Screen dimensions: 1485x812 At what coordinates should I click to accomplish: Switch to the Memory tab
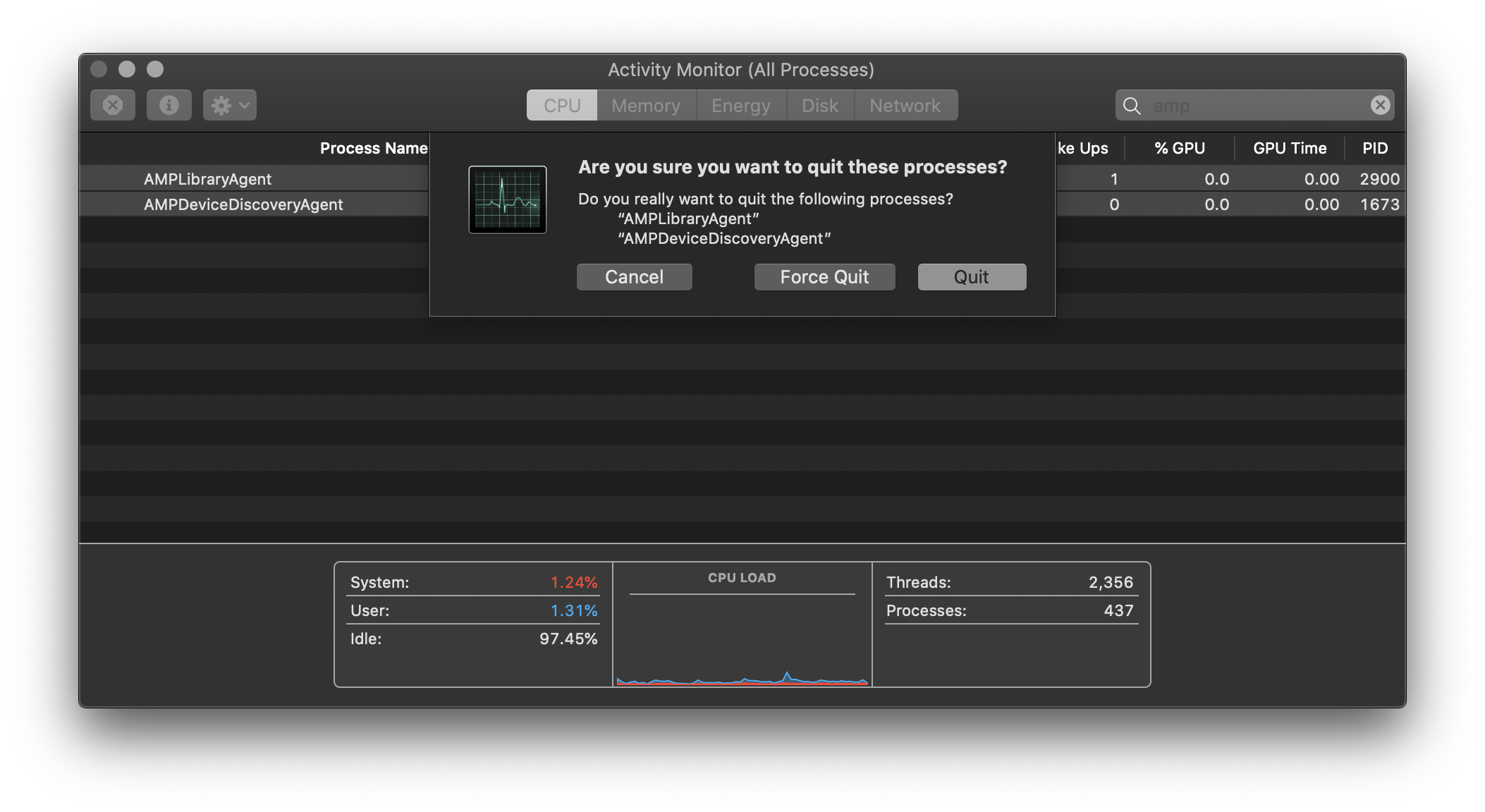click(645, 105)
